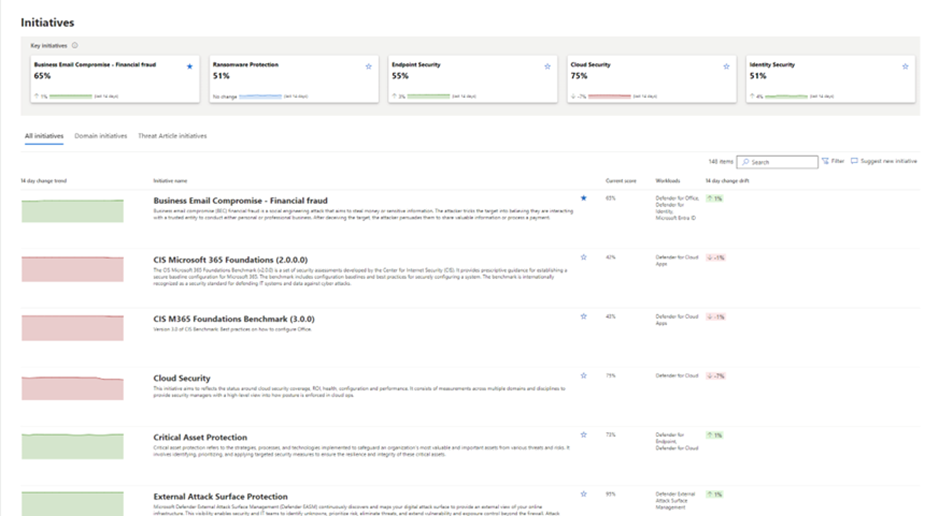Image resolution: width=939 pixels, height=516 pixels.
Task: Click drift badge for Cloud Security row
Action: pyautogui.click(x=716, y=376)
